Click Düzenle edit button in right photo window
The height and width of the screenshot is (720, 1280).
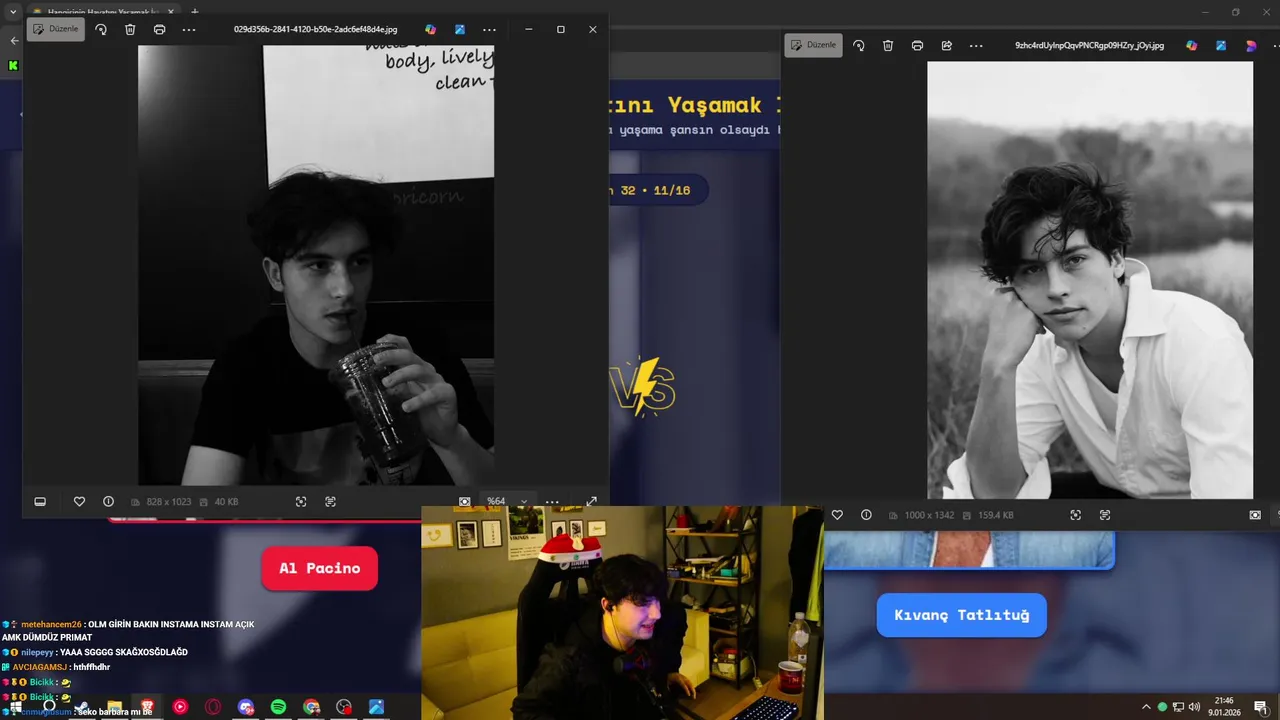click(x=813, y=45)
